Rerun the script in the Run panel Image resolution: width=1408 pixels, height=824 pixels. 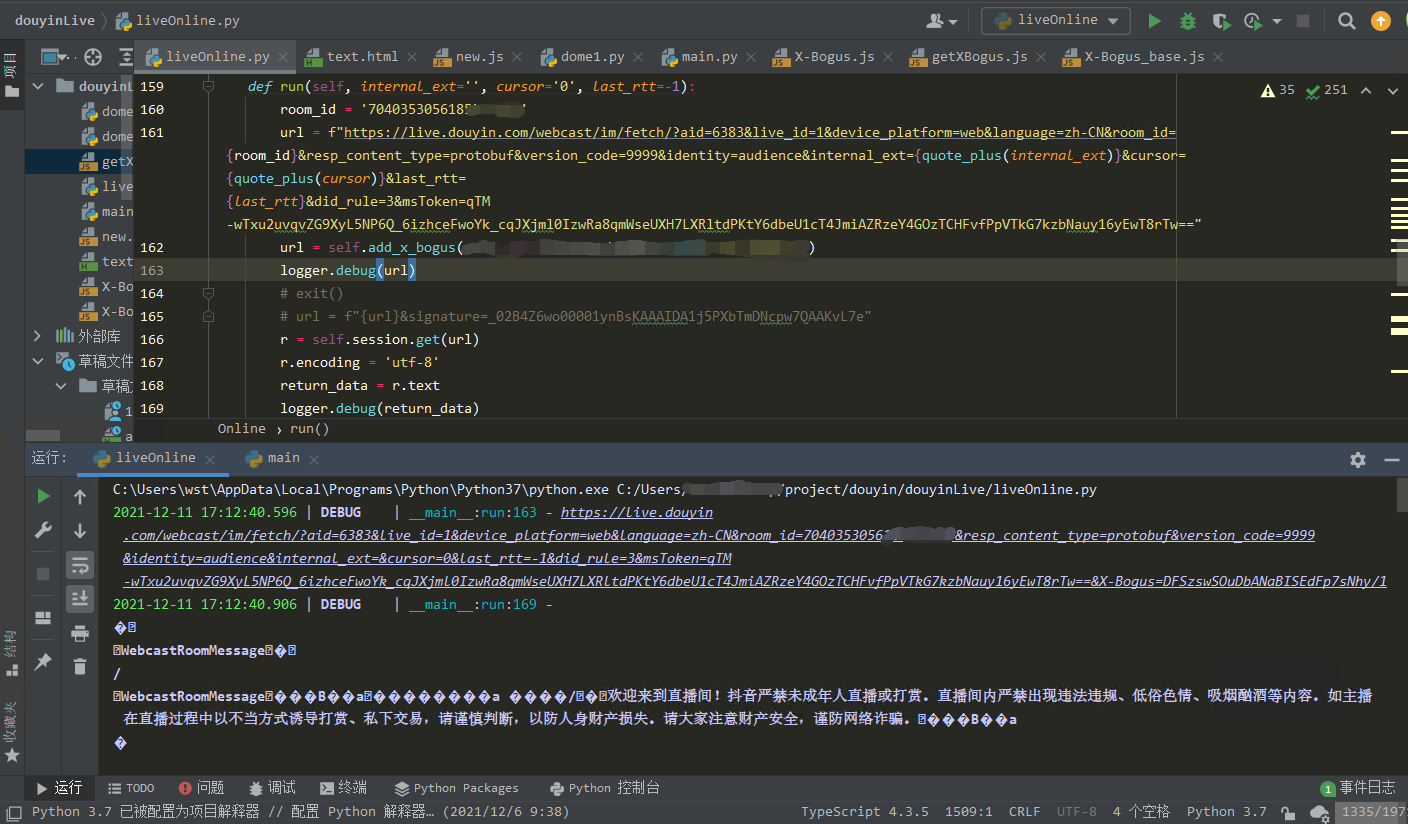click(43, 496)
